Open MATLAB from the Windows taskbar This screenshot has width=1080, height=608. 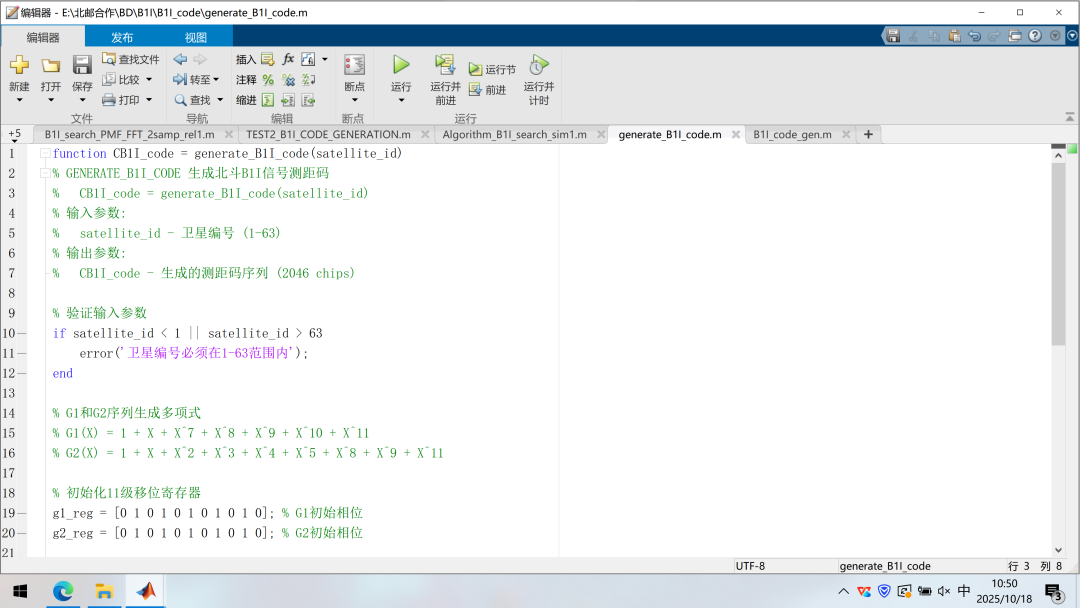(147, 591)
